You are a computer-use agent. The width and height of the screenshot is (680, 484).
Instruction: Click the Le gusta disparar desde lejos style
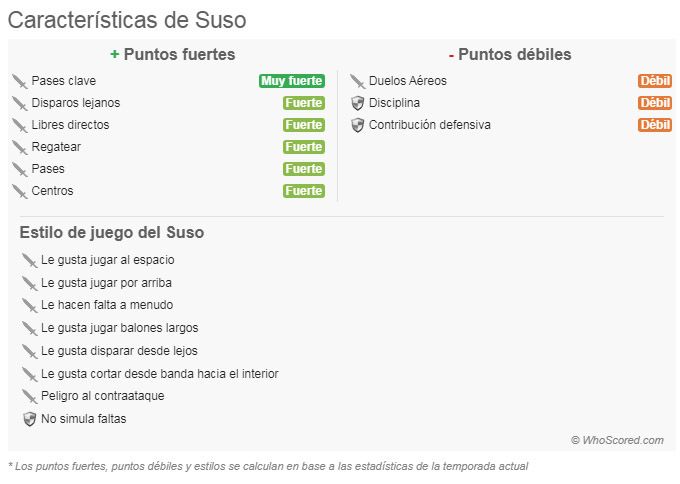[x=119, y=351]
